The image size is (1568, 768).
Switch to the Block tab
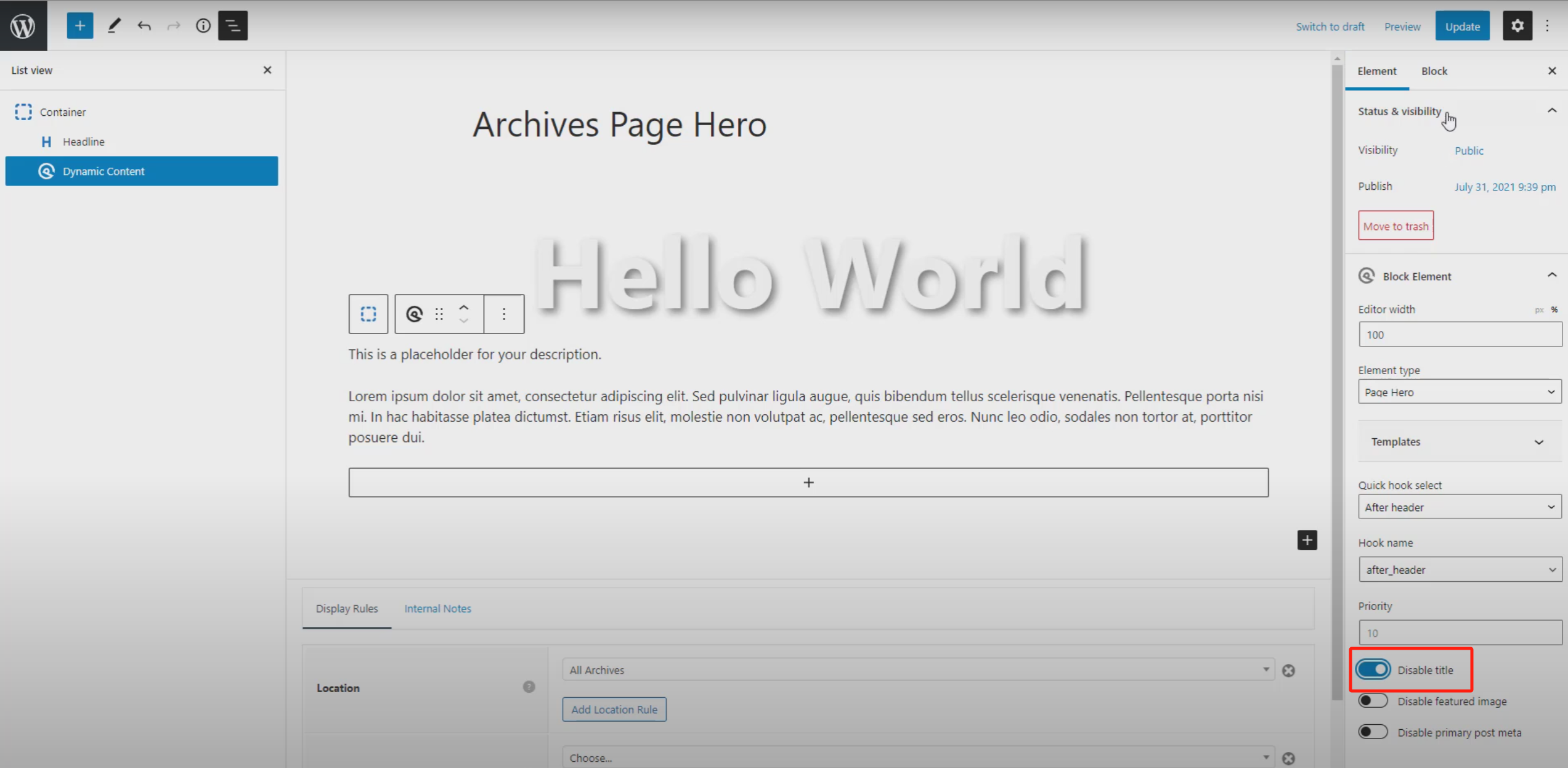pyautogui.click(x=1434, y=71)
